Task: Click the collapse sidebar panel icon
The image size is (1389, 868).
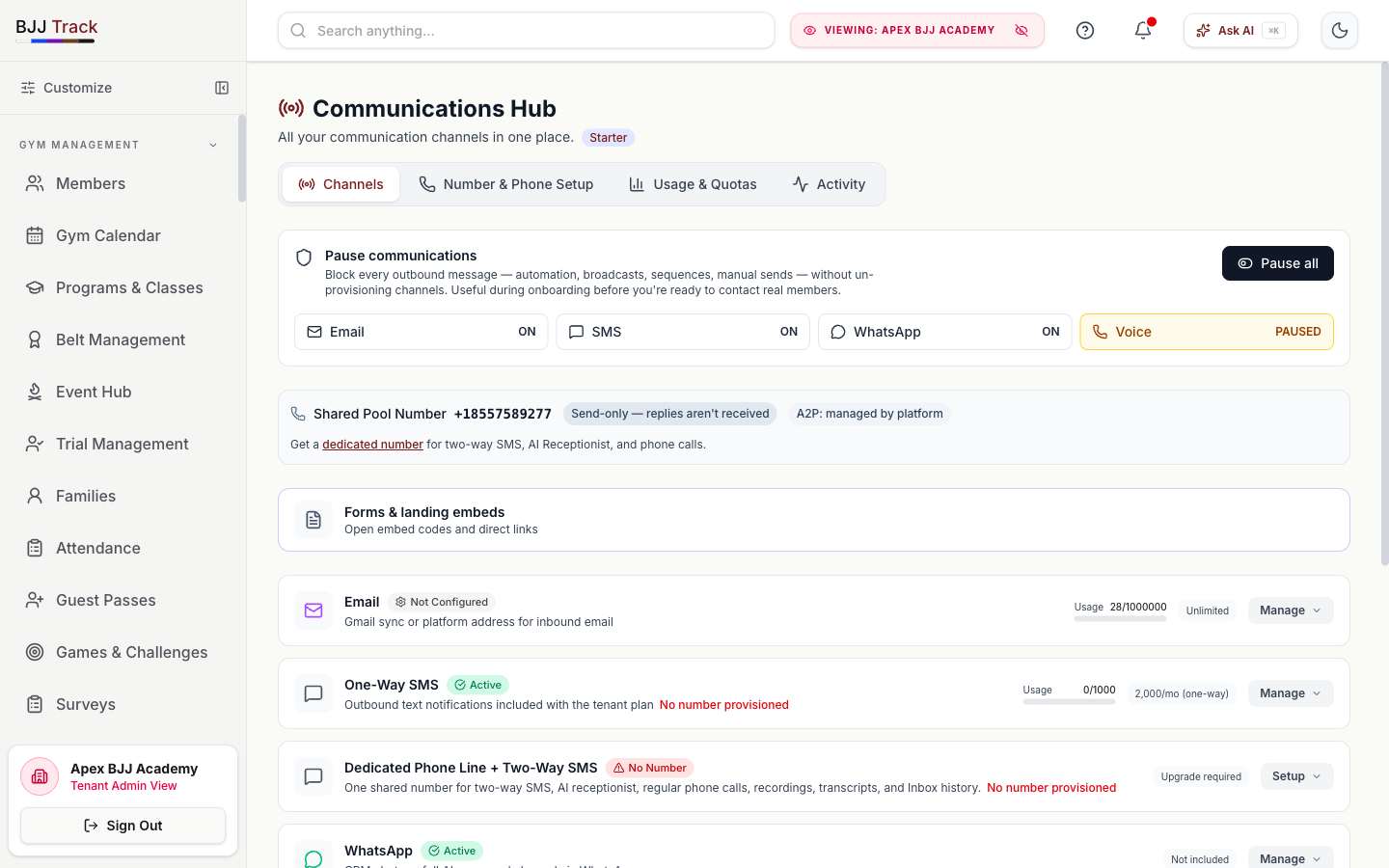Action: [222, 88]
